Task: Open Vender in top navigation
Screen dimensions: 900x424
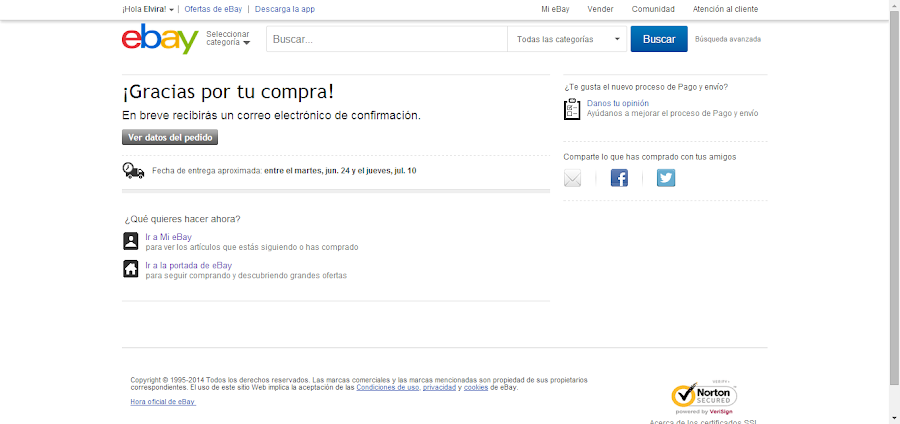Action: pyautogui.click(x=600, y=9)
